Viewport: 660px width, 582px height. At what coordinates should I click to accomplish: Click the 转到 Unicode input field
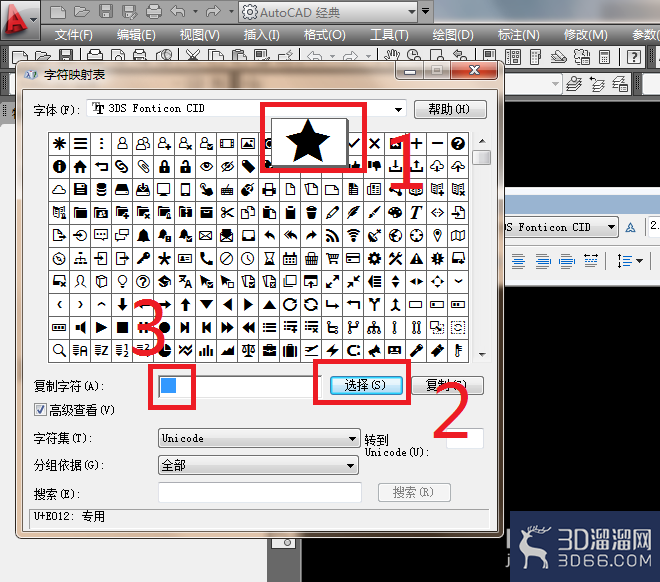click(x=465, y=438)
